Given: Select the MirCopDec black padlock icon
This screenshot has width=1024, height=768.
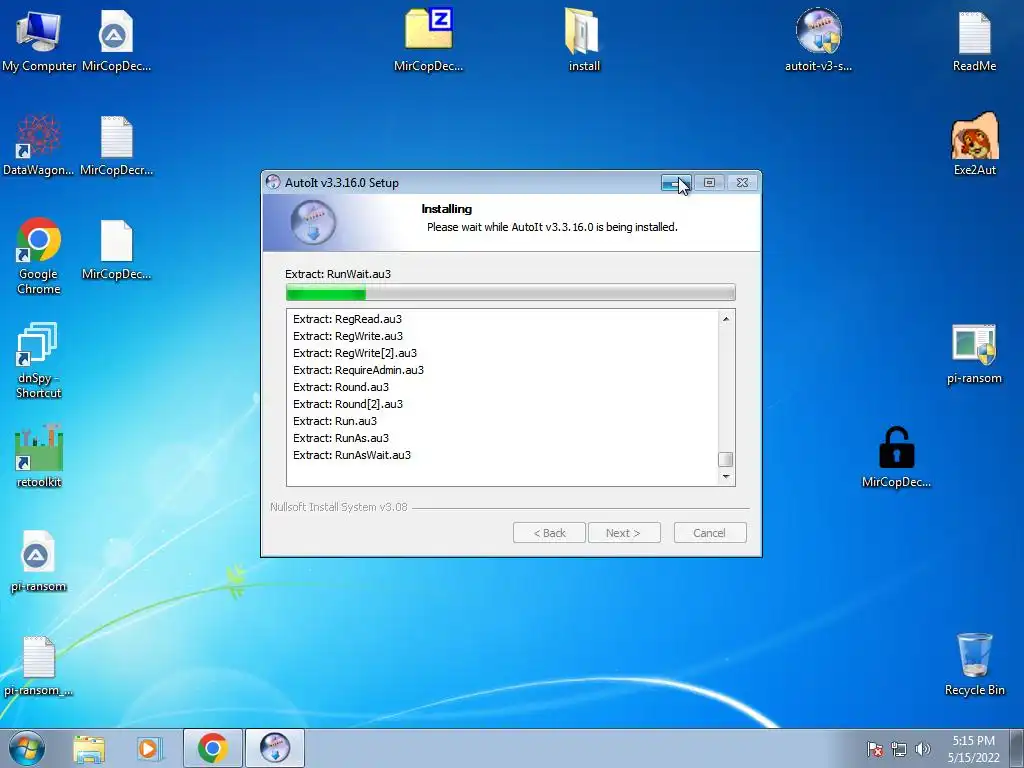Looking at the screenshot, I should (896, 457).
